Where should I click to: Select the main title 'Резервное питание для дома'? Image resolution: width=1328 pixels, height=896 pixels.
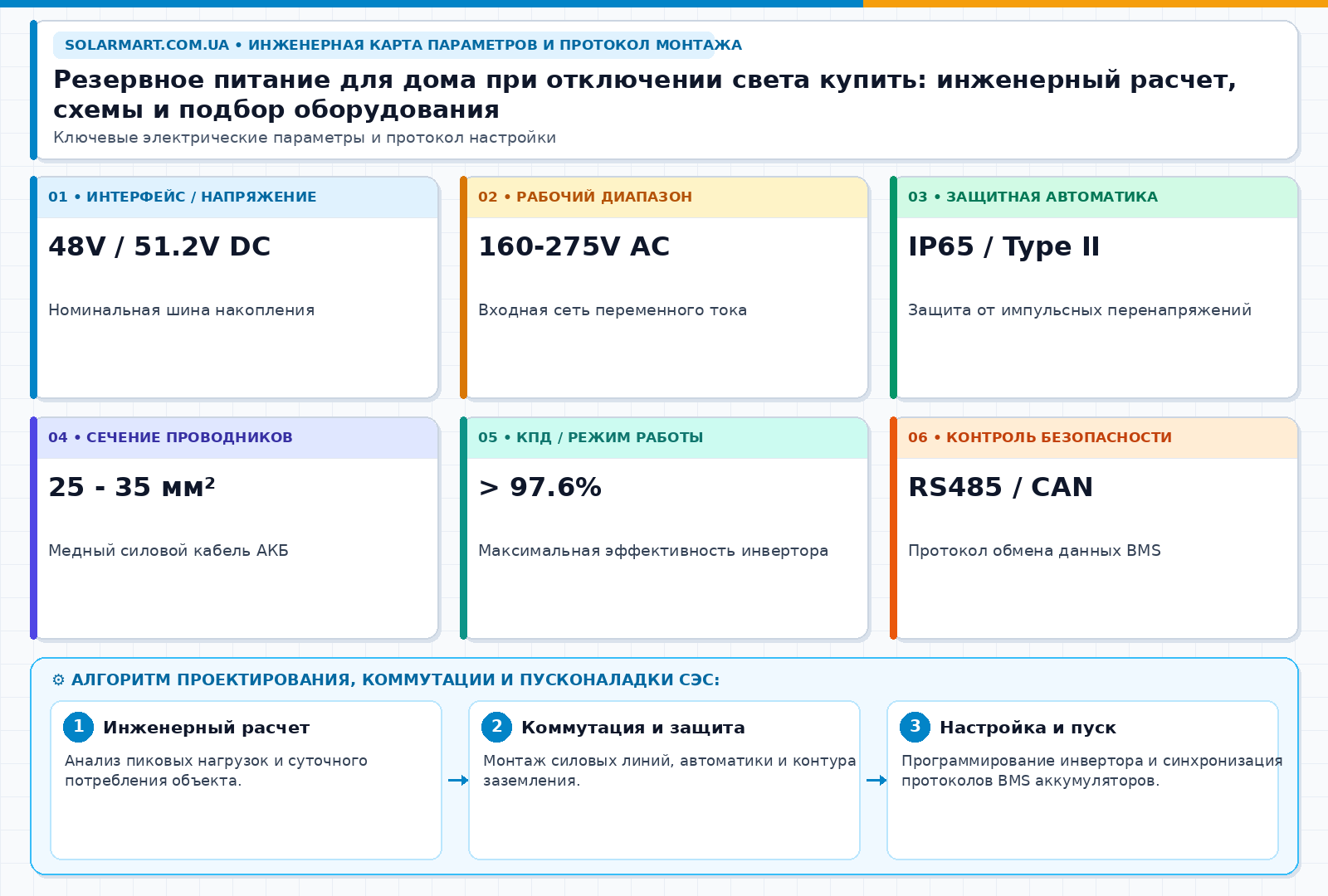[x=645, y=95]
